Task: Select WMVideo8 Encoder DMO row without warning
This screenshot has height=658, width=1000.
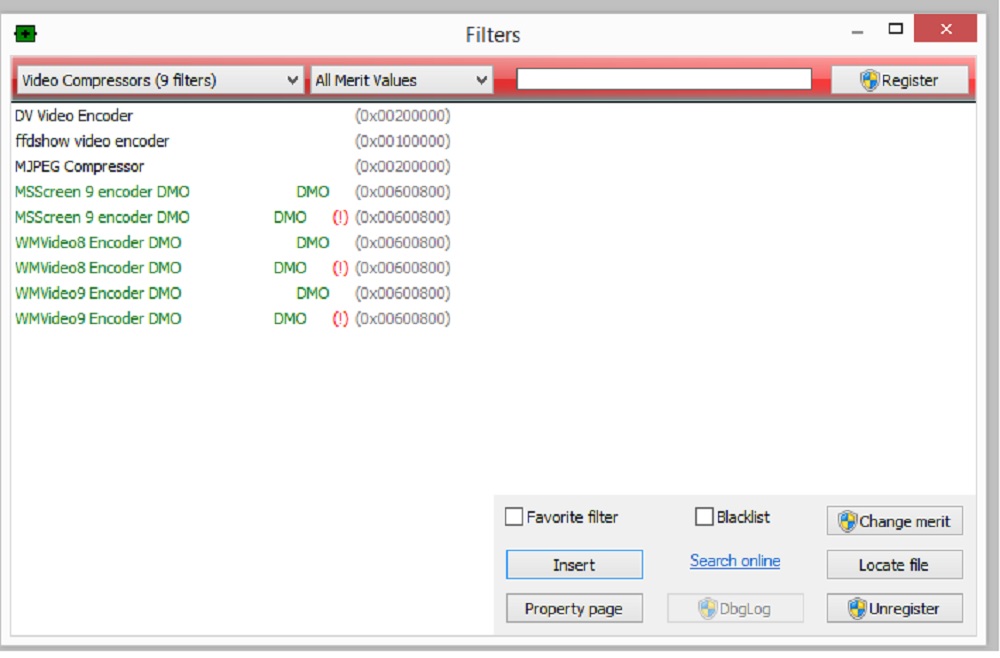Action: [233, 242]
